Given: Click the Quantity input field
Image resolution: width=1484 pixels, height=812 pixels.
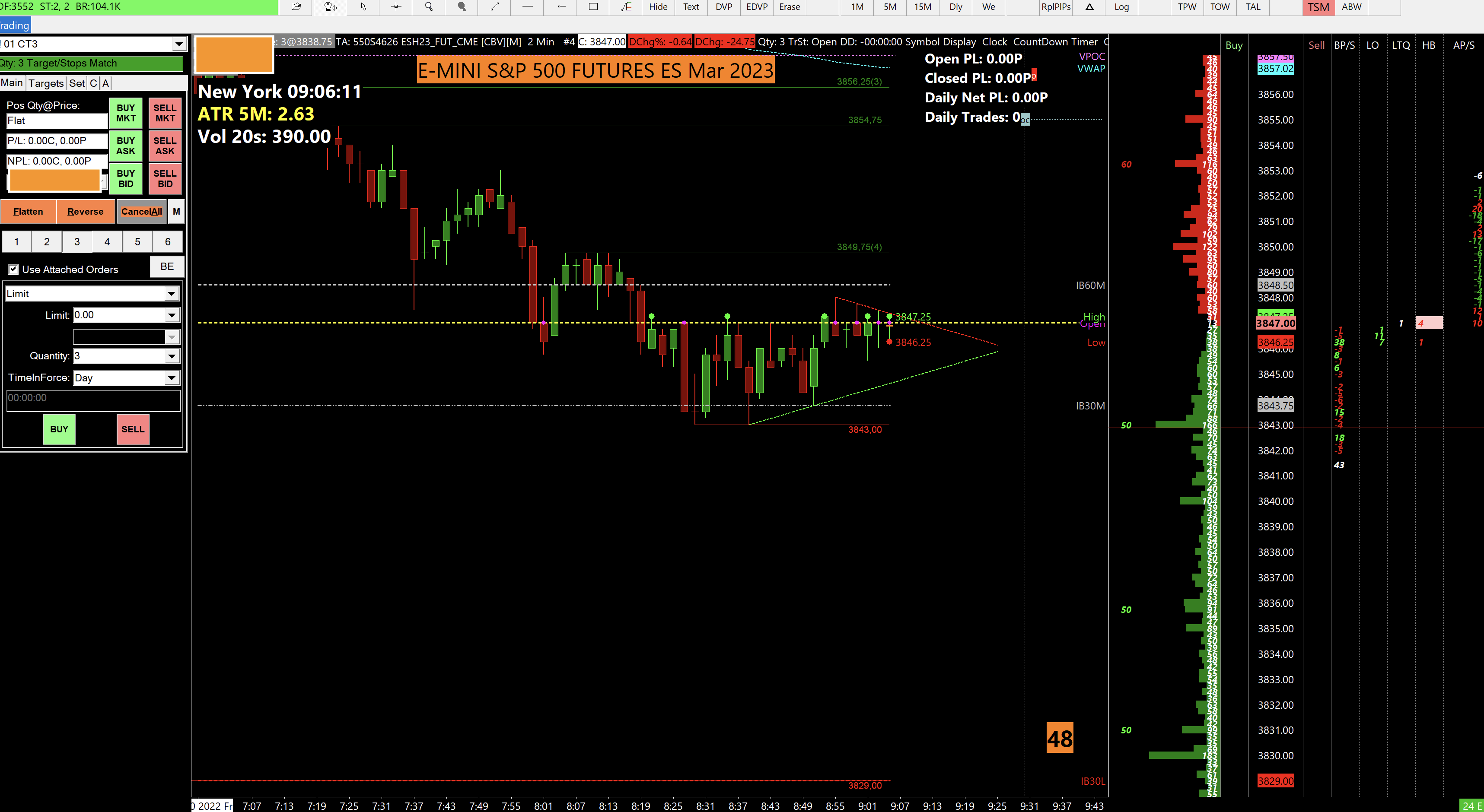Looking at the screenshot, I should tap(119, 356).
